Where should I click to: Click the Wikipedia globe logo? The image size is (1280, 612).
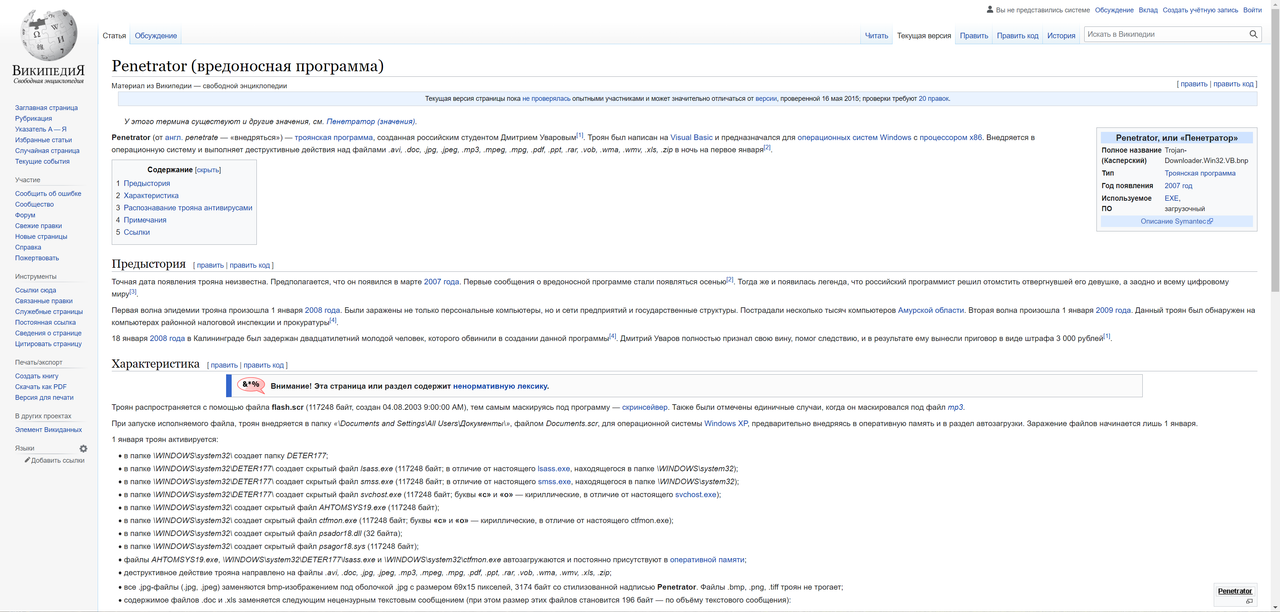pyautogui.click(x=48, y=35)
